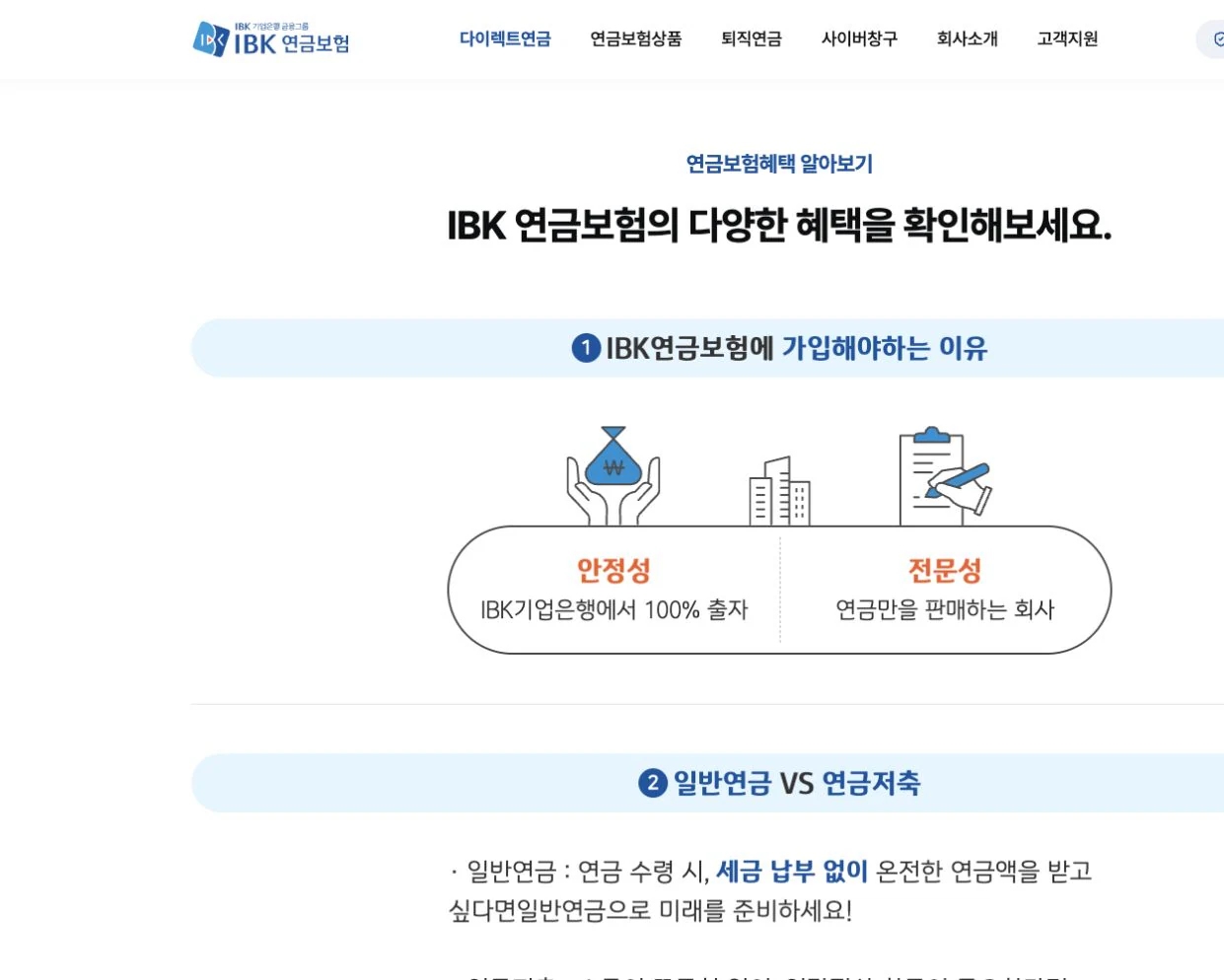Click the 일반연금 VS 연금저축 header

point(707,784)
